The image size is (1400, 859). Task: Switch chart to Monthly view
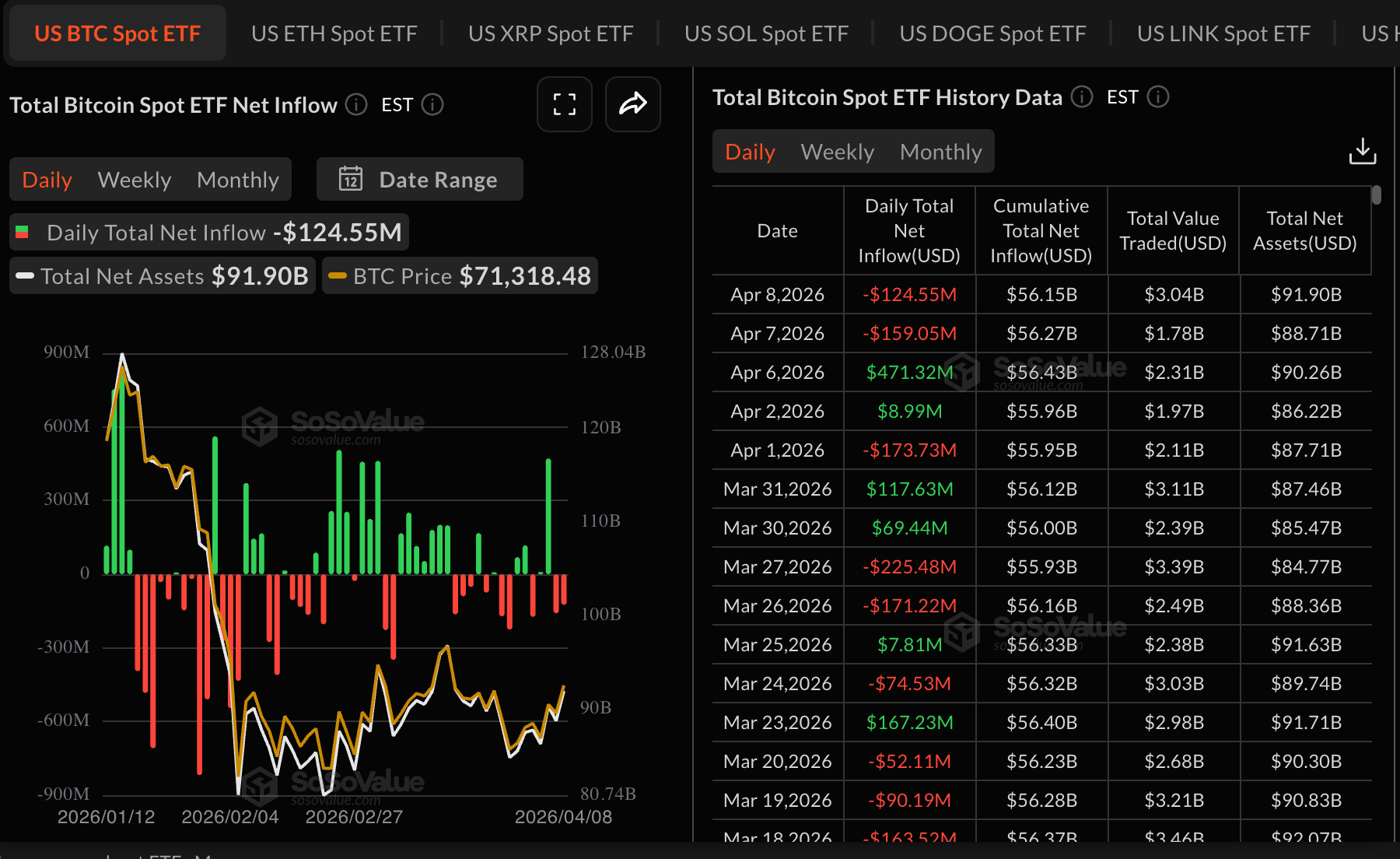(237, 180)
